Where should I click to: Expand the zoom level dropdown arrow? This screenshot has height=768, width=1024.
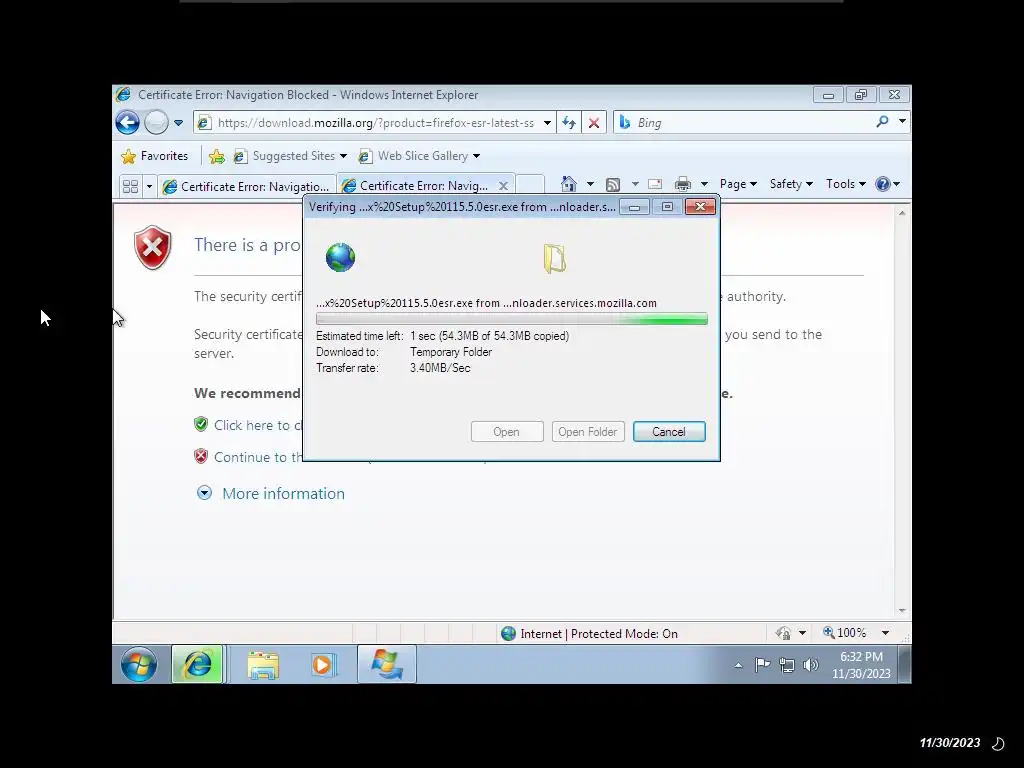[885, 633]
